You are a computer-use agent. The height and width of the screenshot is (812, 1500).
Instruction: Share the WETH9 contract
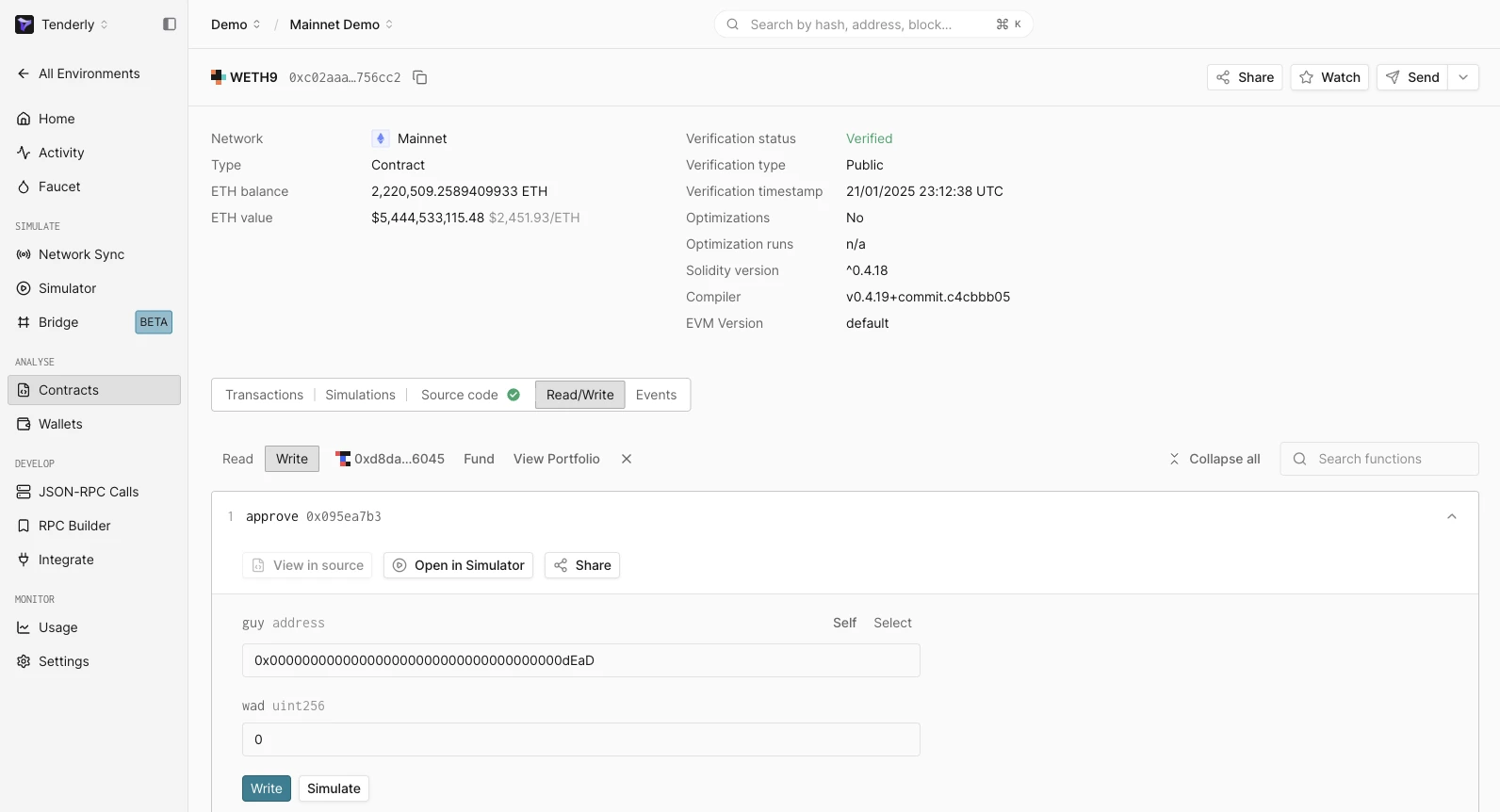(1245, 77)
